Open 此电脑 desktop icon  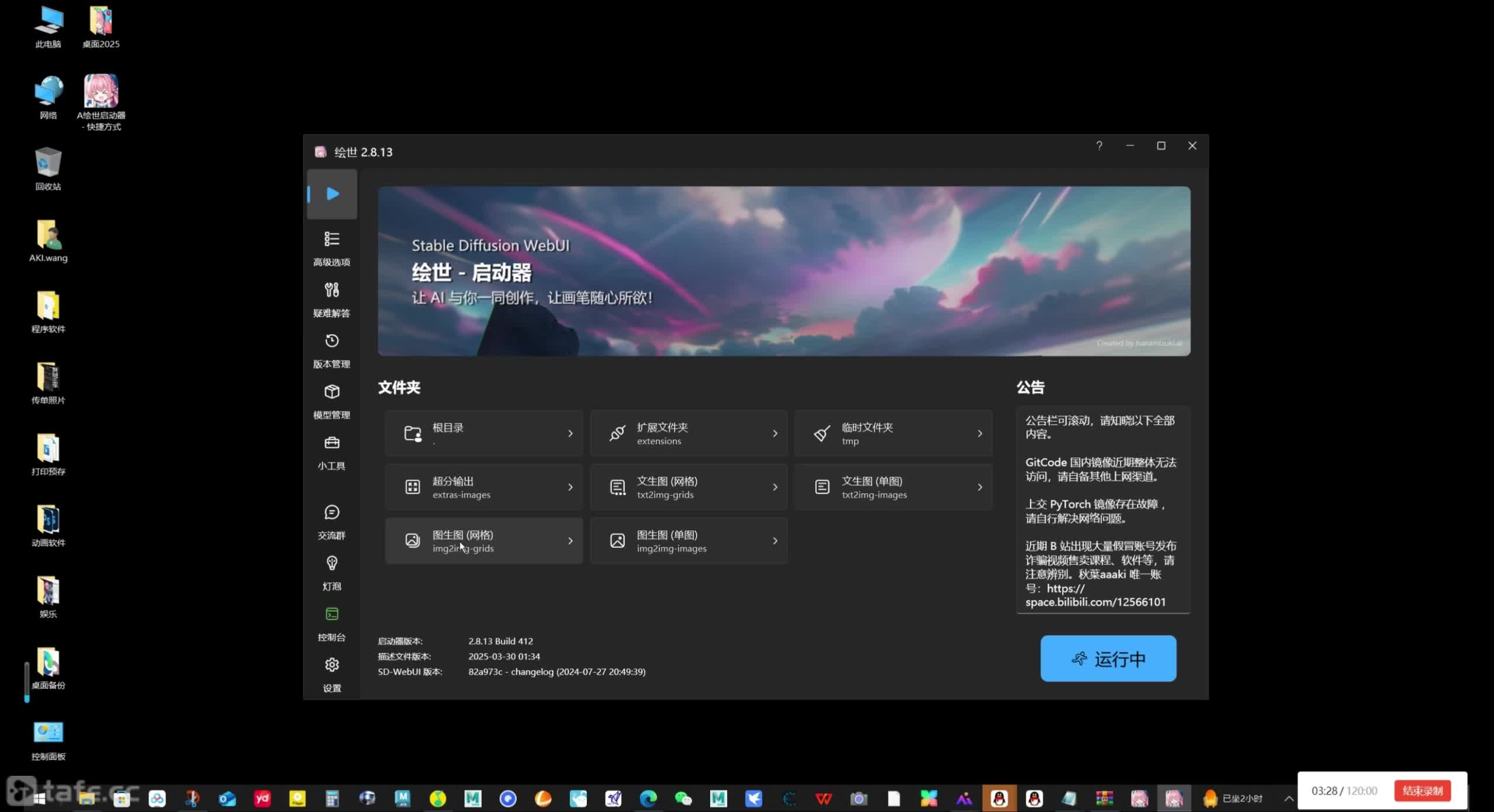[x=48, y=27]
